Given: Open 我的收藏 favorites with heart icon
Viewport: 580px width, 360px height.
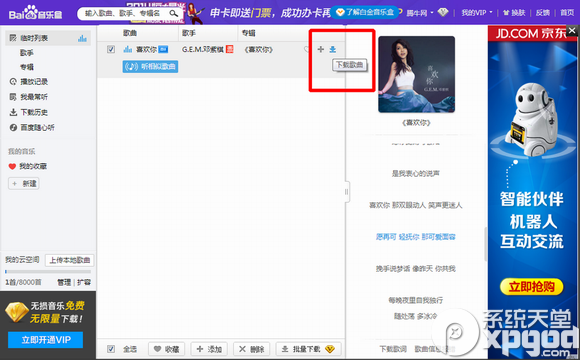Looking at the screenshot, I should click(28, 166).
